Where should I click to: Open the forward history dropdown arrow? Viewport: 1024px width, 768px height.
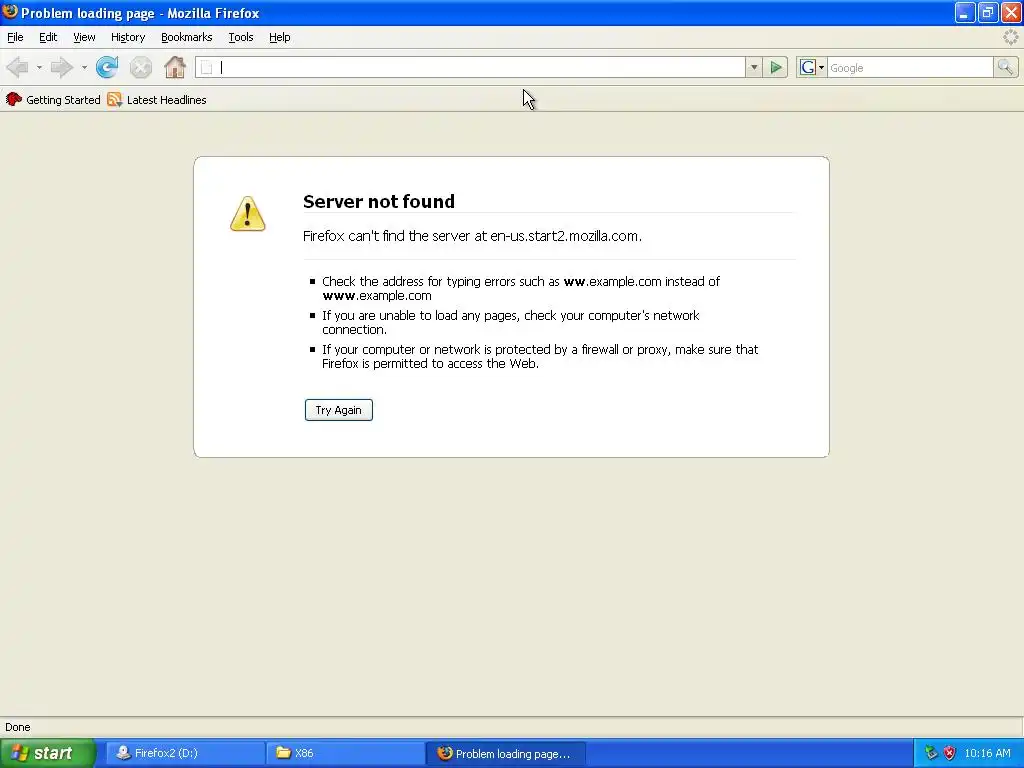point(84,67)
